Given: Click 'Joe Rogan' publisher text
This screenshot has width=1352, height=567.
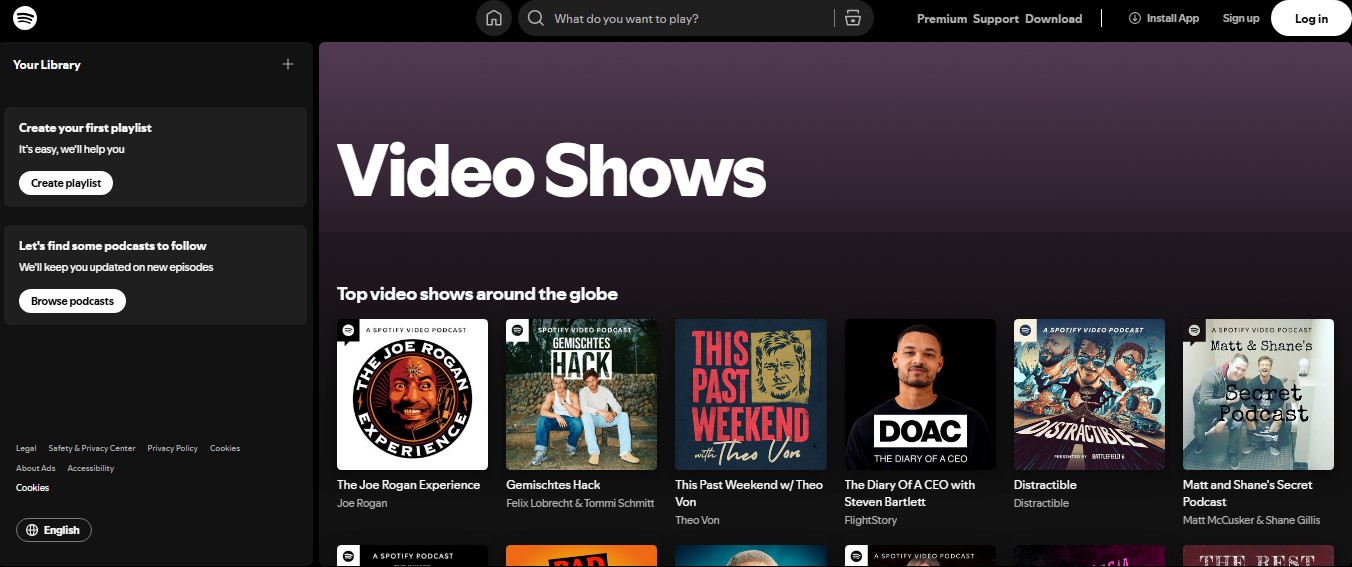Looking at the screenshot, I should (x=362, y=503).
